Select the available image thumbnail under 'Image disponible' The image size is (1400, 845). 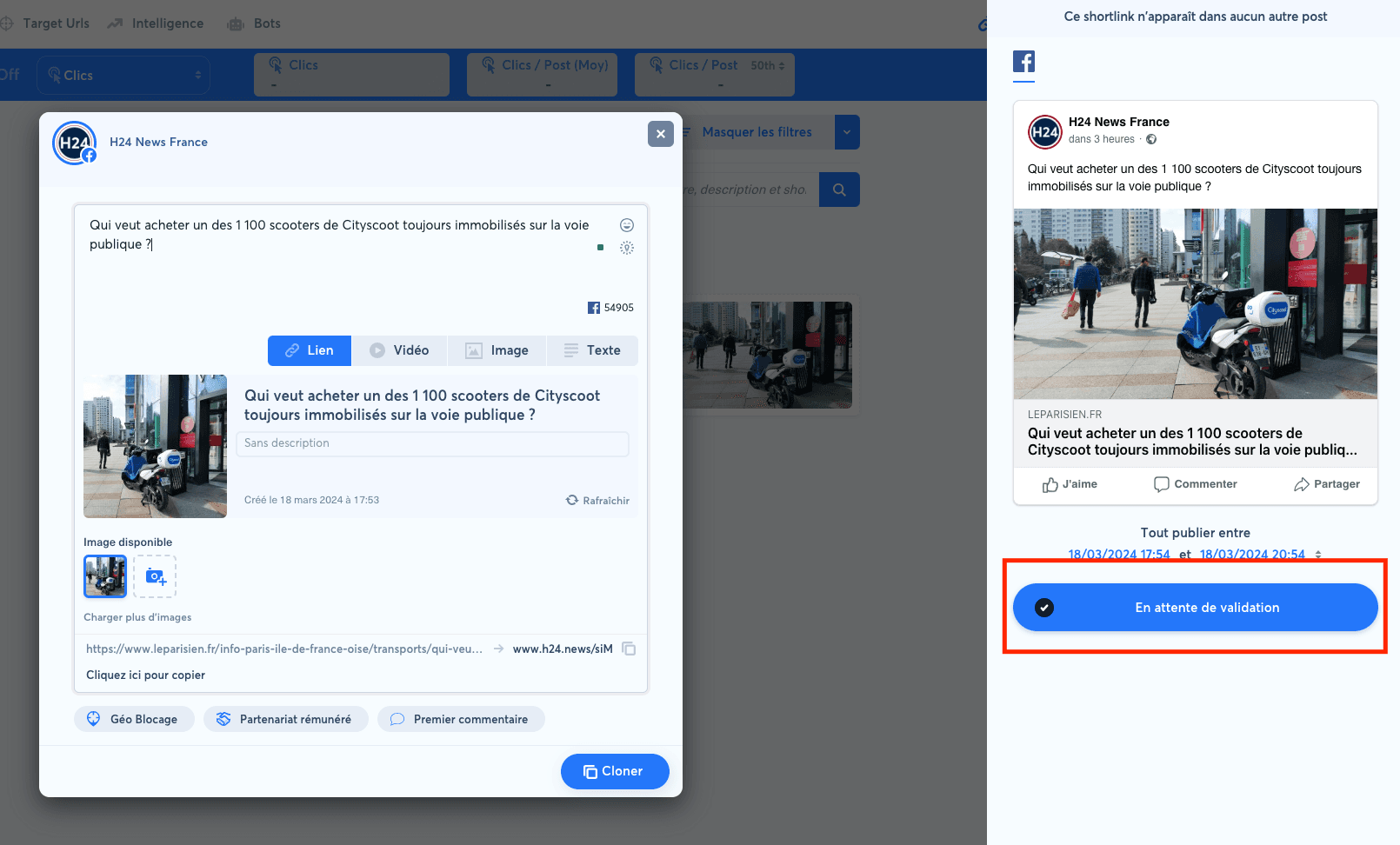pyautogui.click(x=105, y=576)
